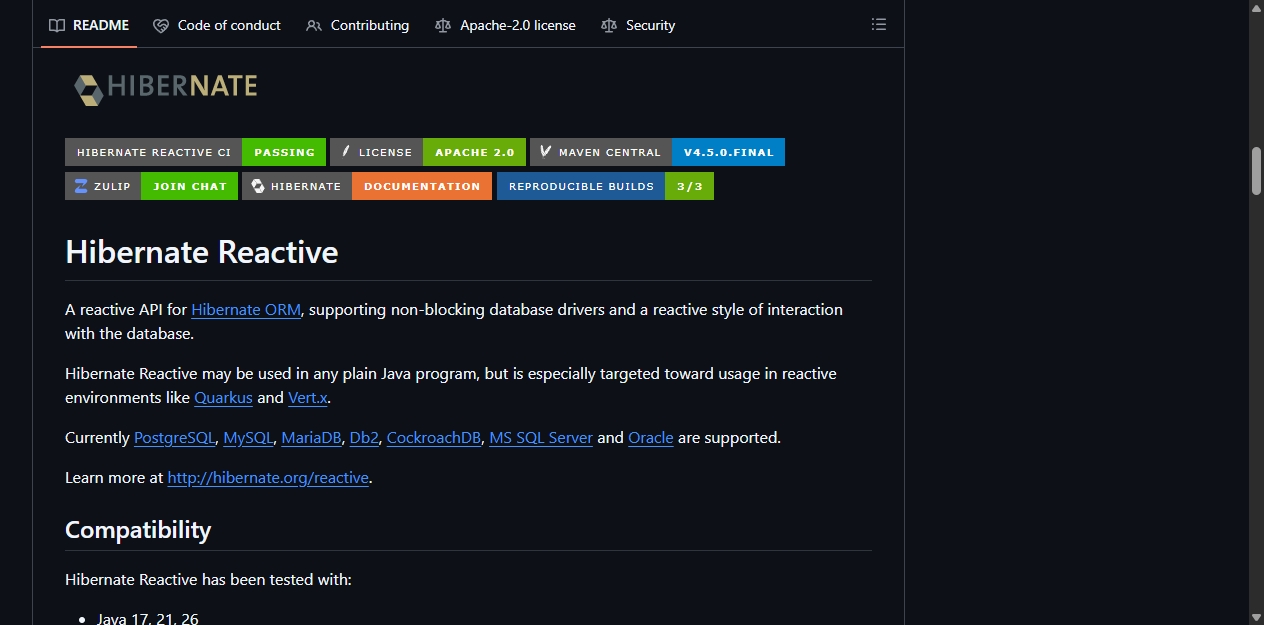Click the text 'Hibernate Reactive has been tested with:'
This screenshot has width=1264, height=625.
pos(208,580)
